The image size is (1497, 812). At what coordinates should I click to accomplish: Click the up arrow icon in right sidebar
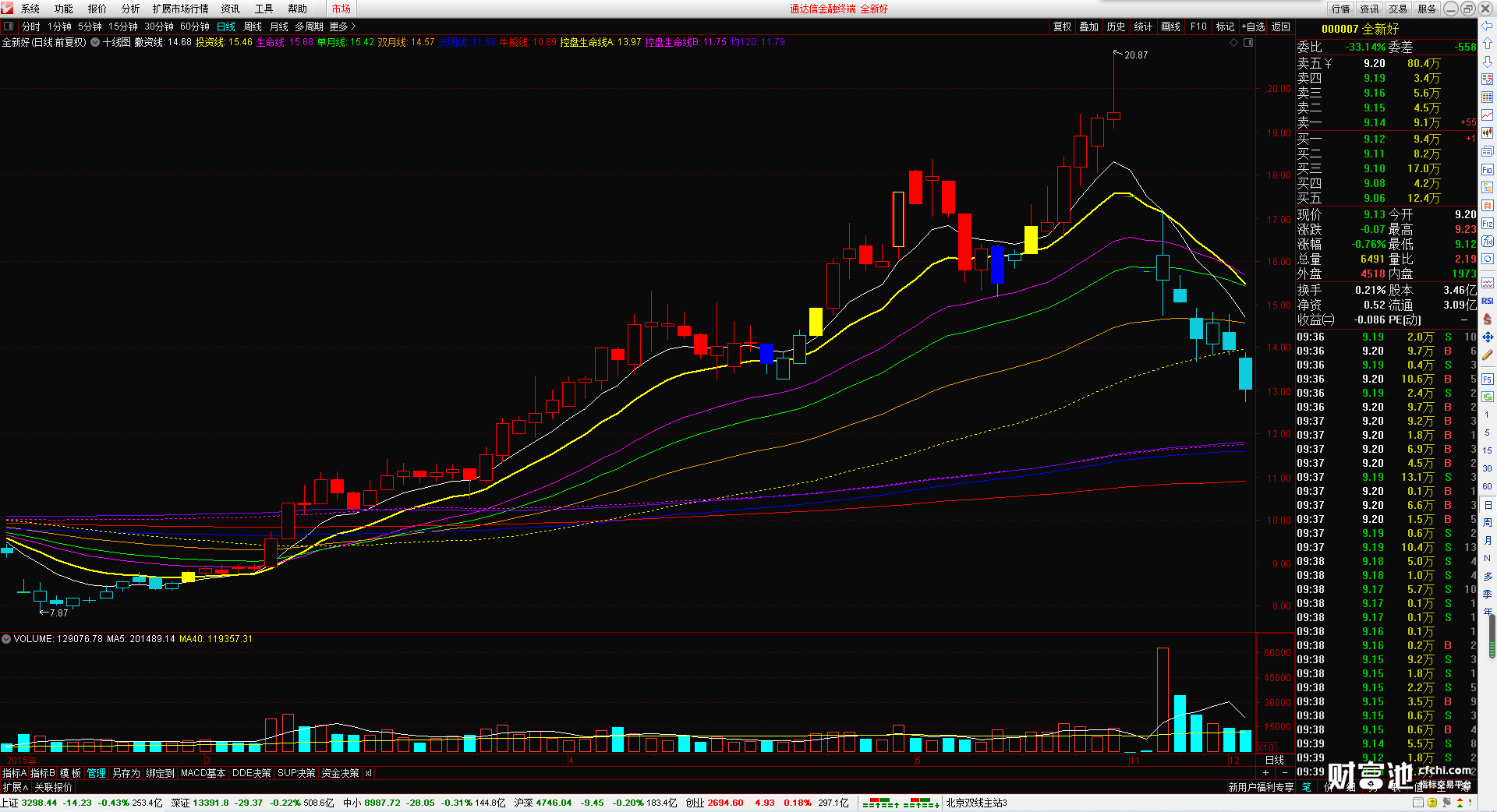click(1488, 44)
